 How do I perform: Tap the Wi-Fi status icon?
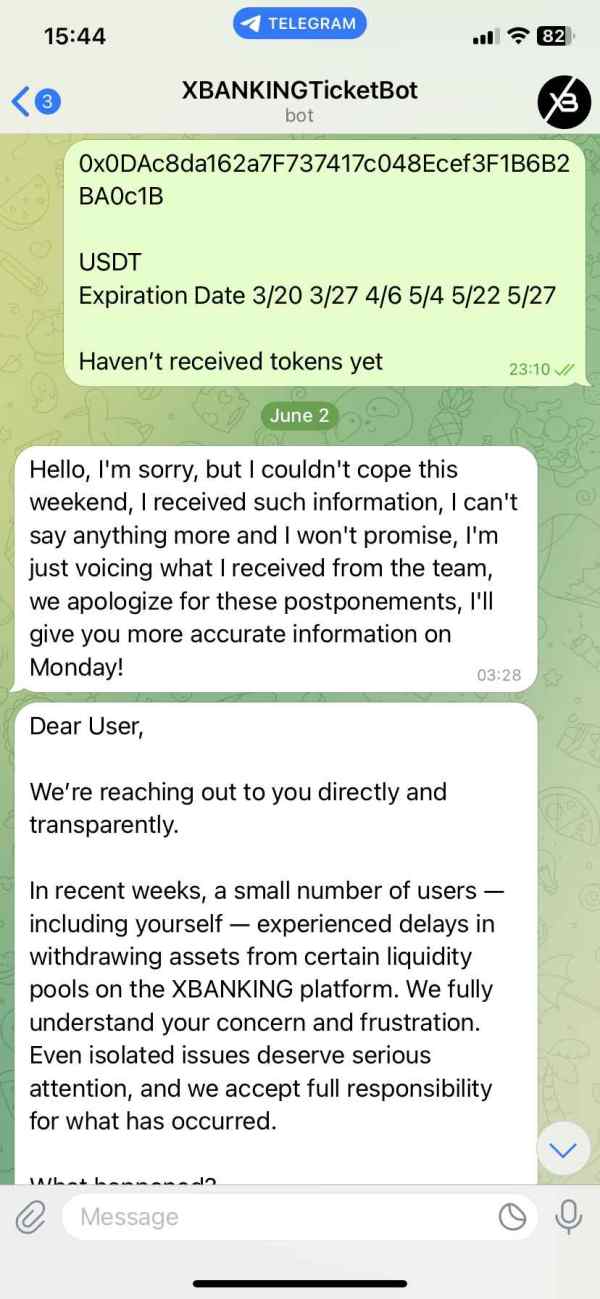pyautogui.click(x=517, y=36)
